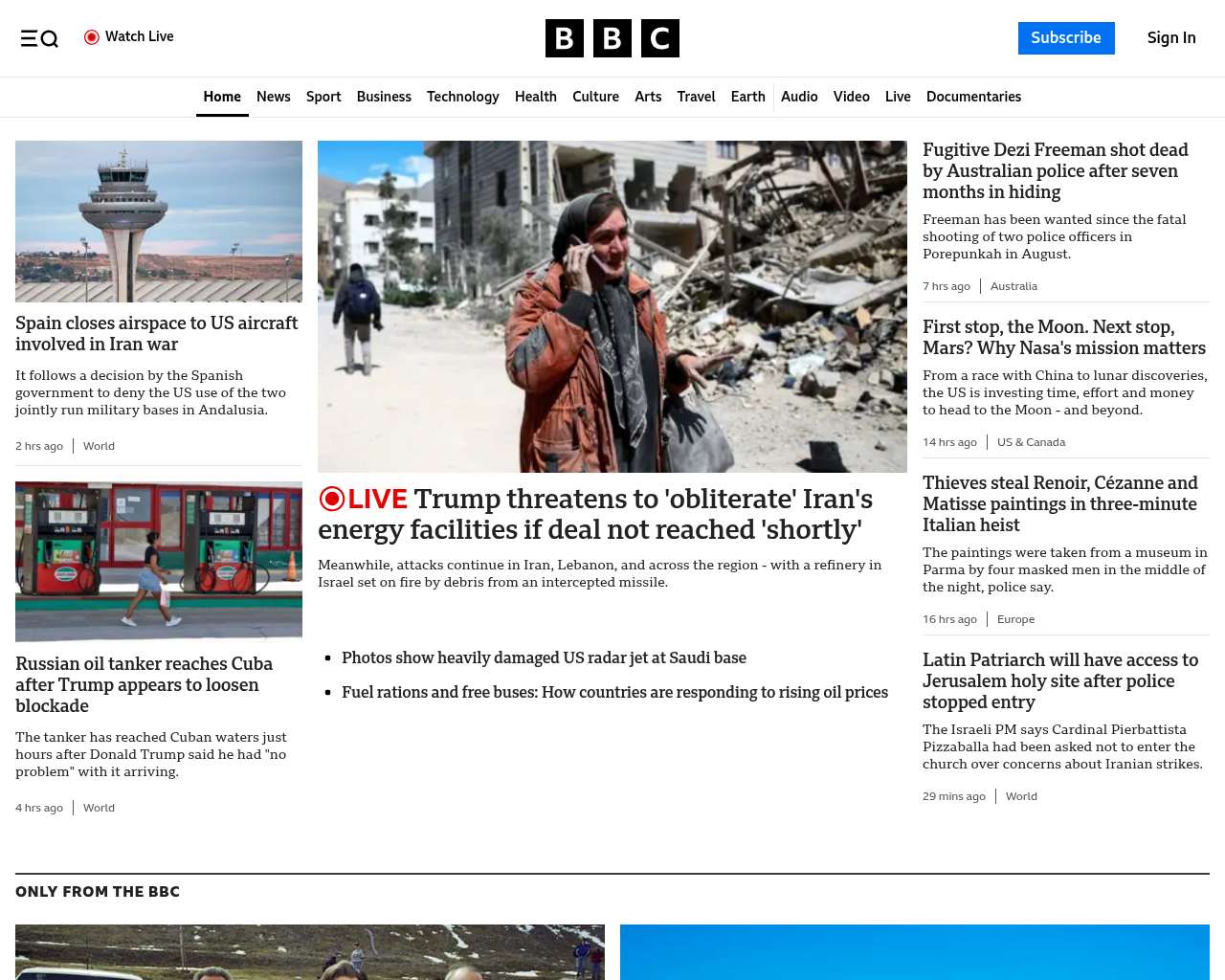Click the summary 'It follows a decision by the Spanish'
The image size is (1225, 980).
[x=150, y=392]
